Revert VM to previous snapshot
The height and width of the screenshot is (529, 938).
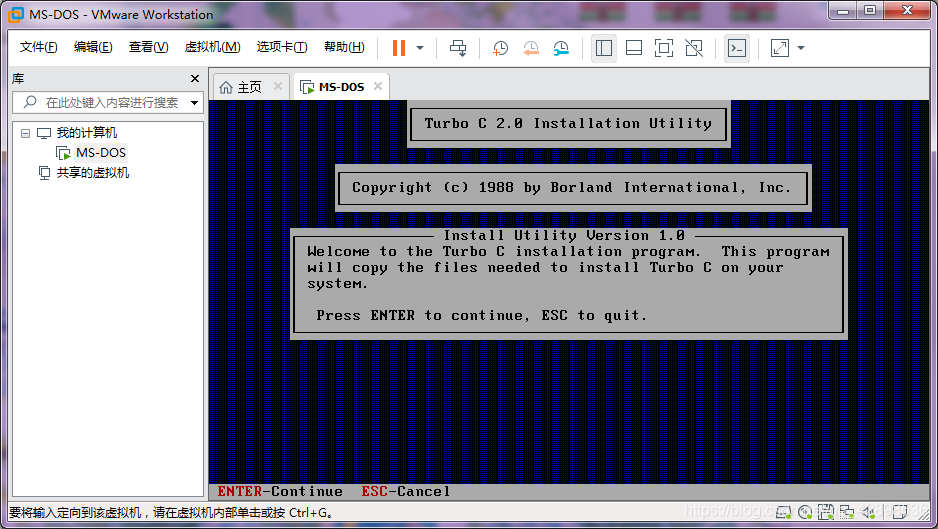(x=531, y=48)
